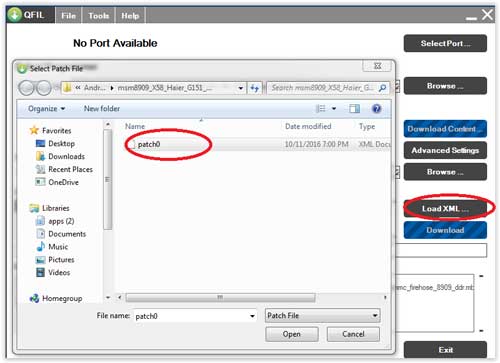The image size is (500, 363).
Task: Open the QFIL Help menu
Action: (x=130, y=16)
